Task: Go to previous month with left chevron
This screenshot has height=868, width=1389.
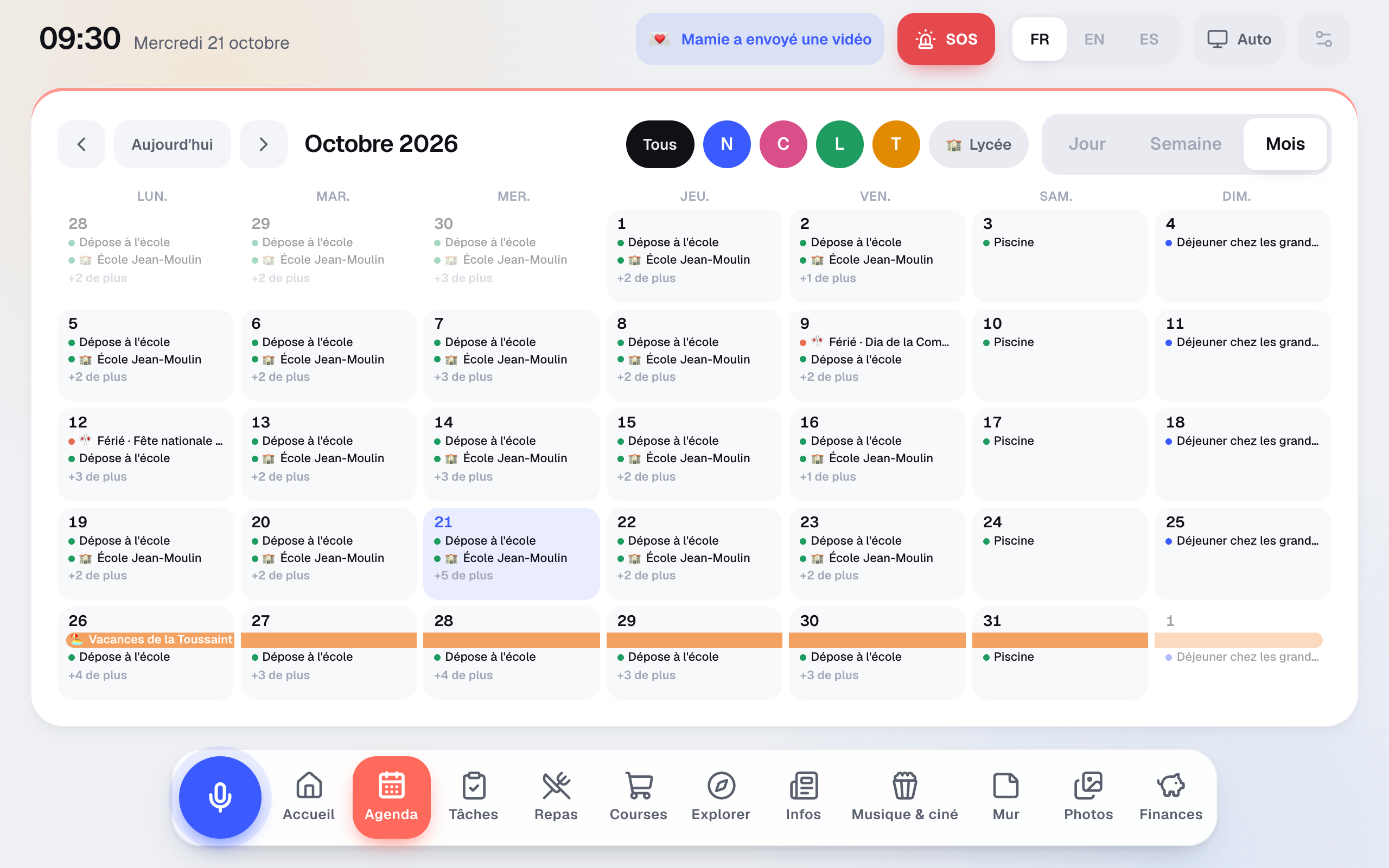Action: pos(81,144)
